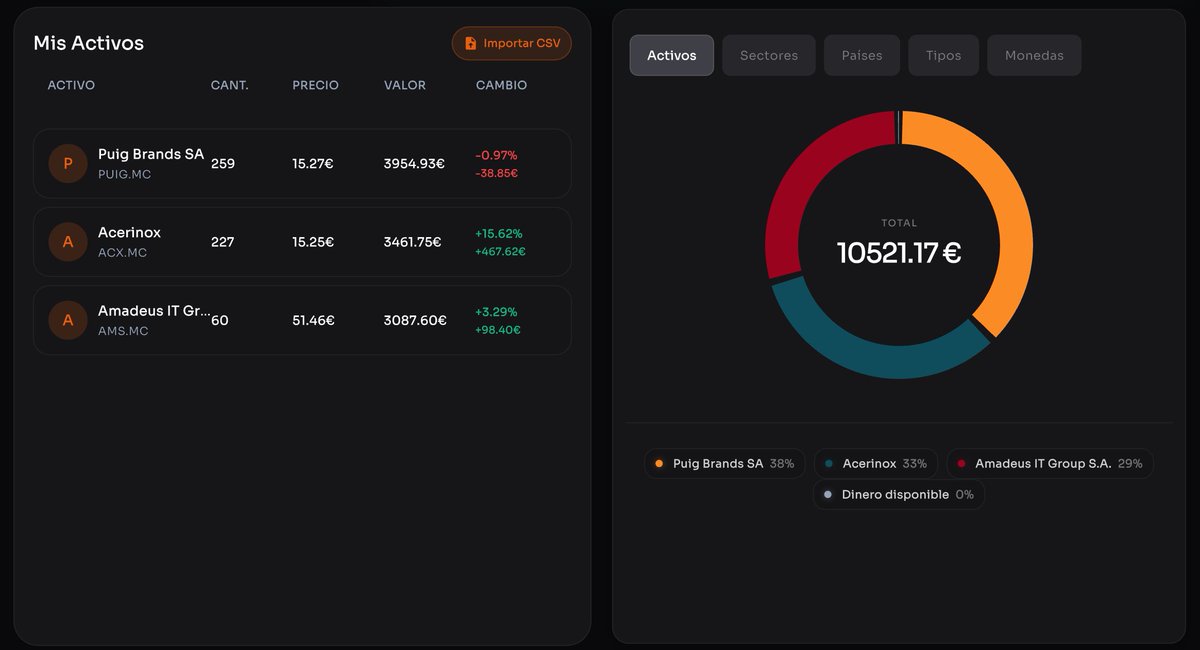Click the +98.40€ change amount
This screenshot has height=650, width=1200.
pyautogui.click(x=498, y=329)
